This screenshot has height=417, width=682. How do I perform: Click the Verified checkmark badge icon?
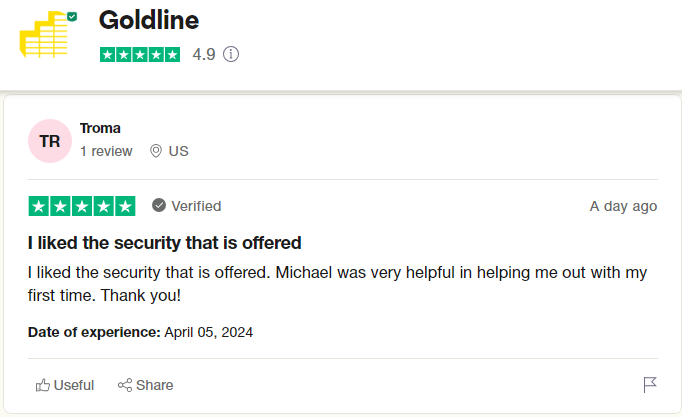[x=159, y=206]
